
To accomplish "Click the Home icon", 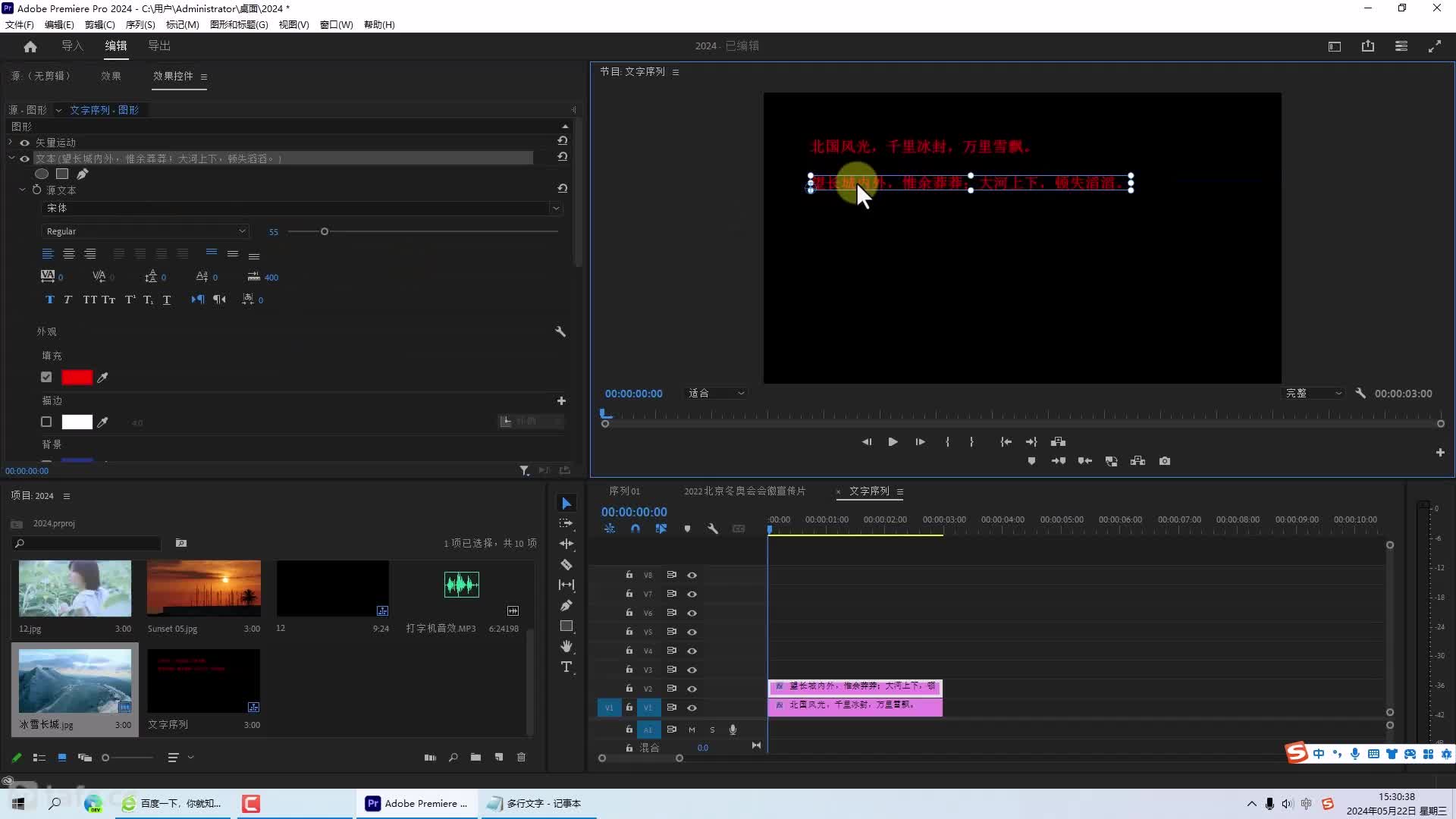I will 30,46.
